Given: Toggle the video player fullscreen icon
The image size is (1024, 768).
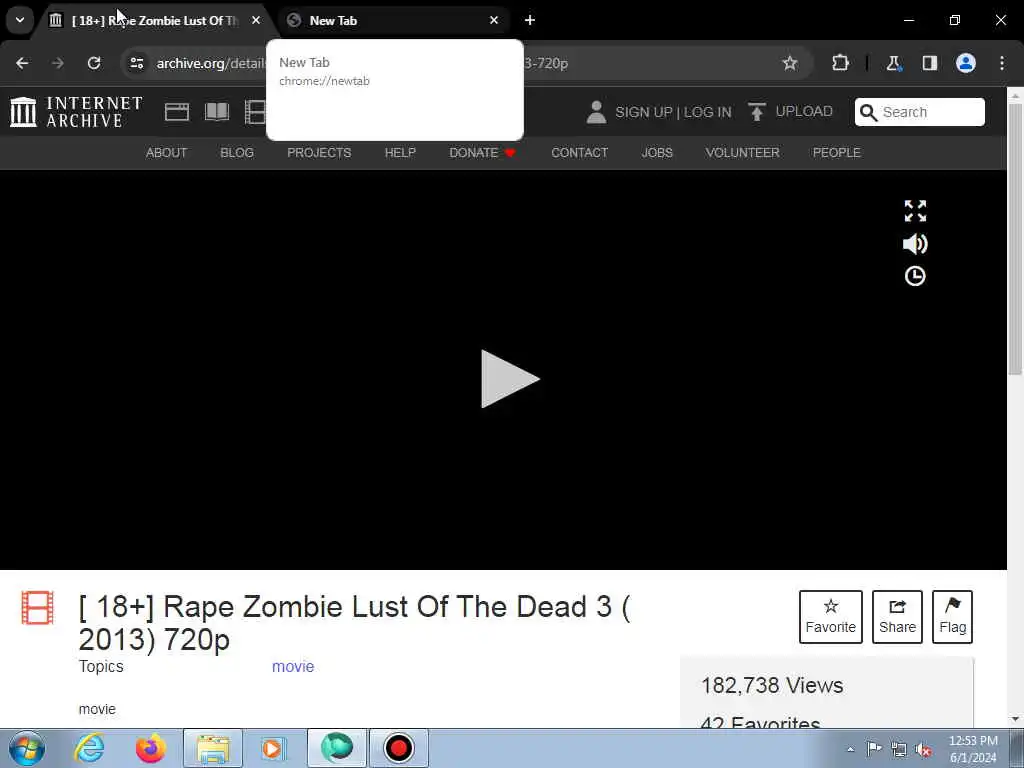Looking at the screenshot, I should 915,211.
